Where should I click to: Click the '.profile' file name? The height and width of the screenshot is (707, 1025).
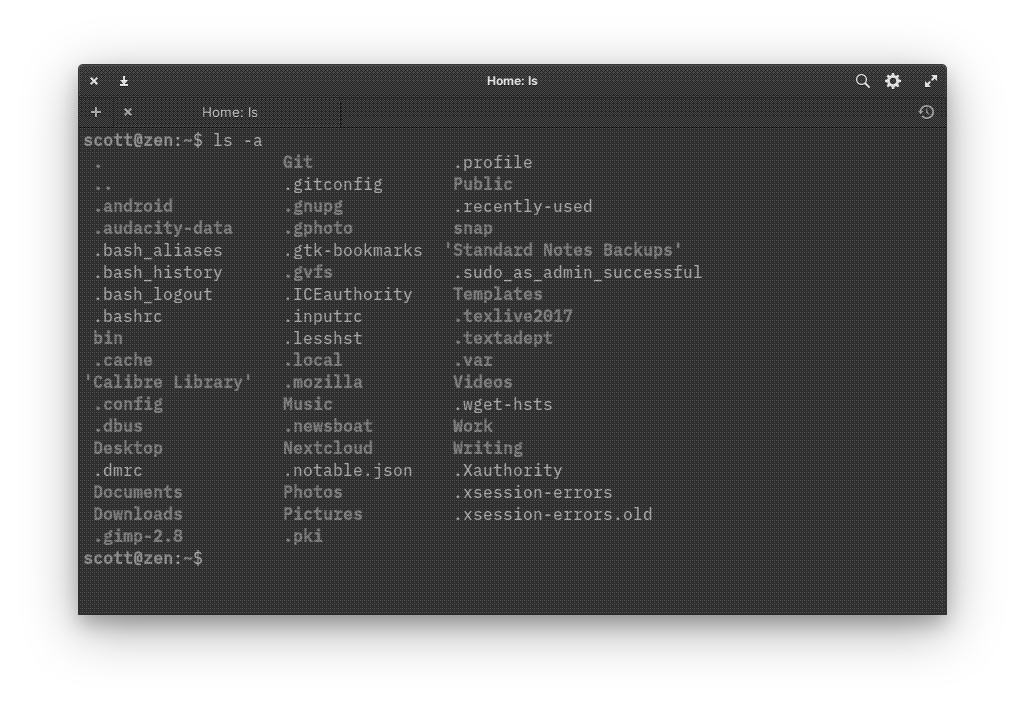click(x=493, y=162)
